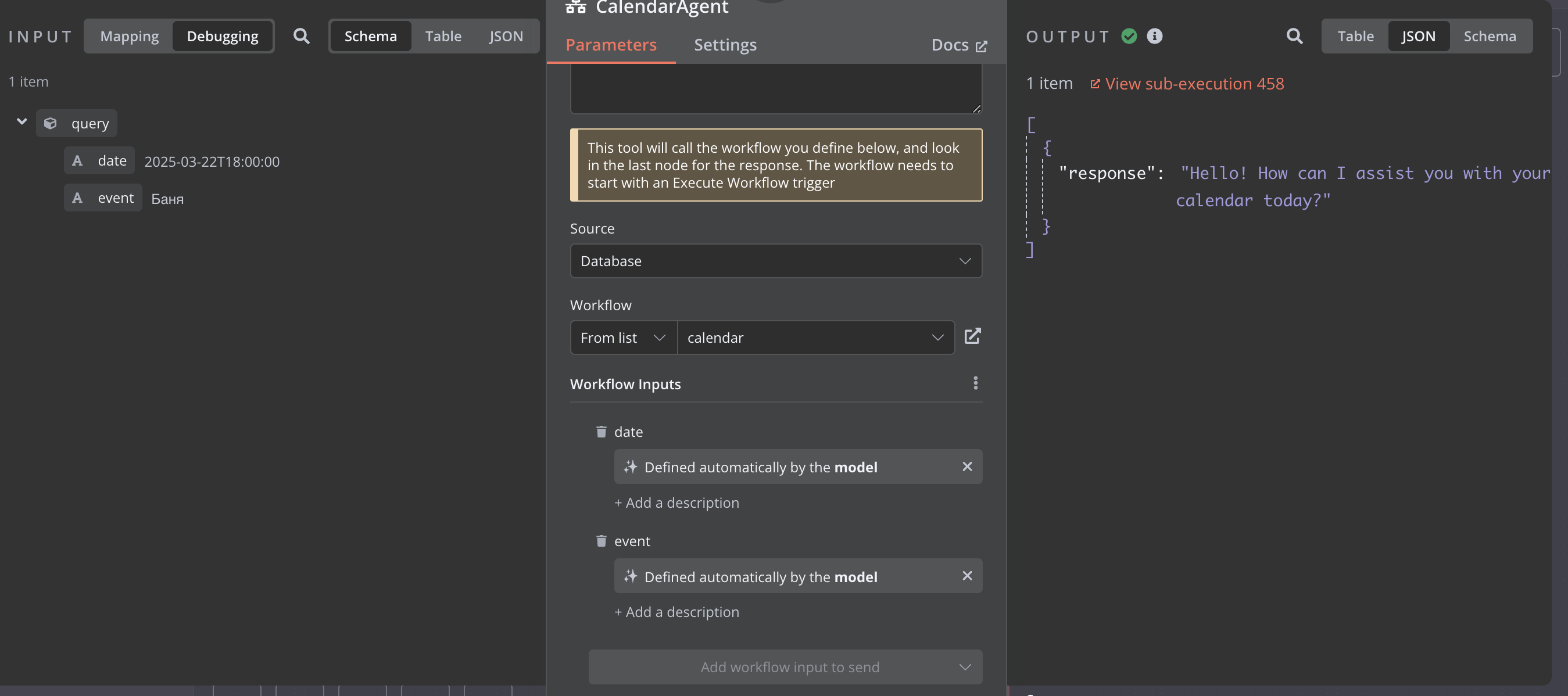Screen dimensions: 1568x696
Task: Select JSON view in output panel
Action: click(1418, 36)
